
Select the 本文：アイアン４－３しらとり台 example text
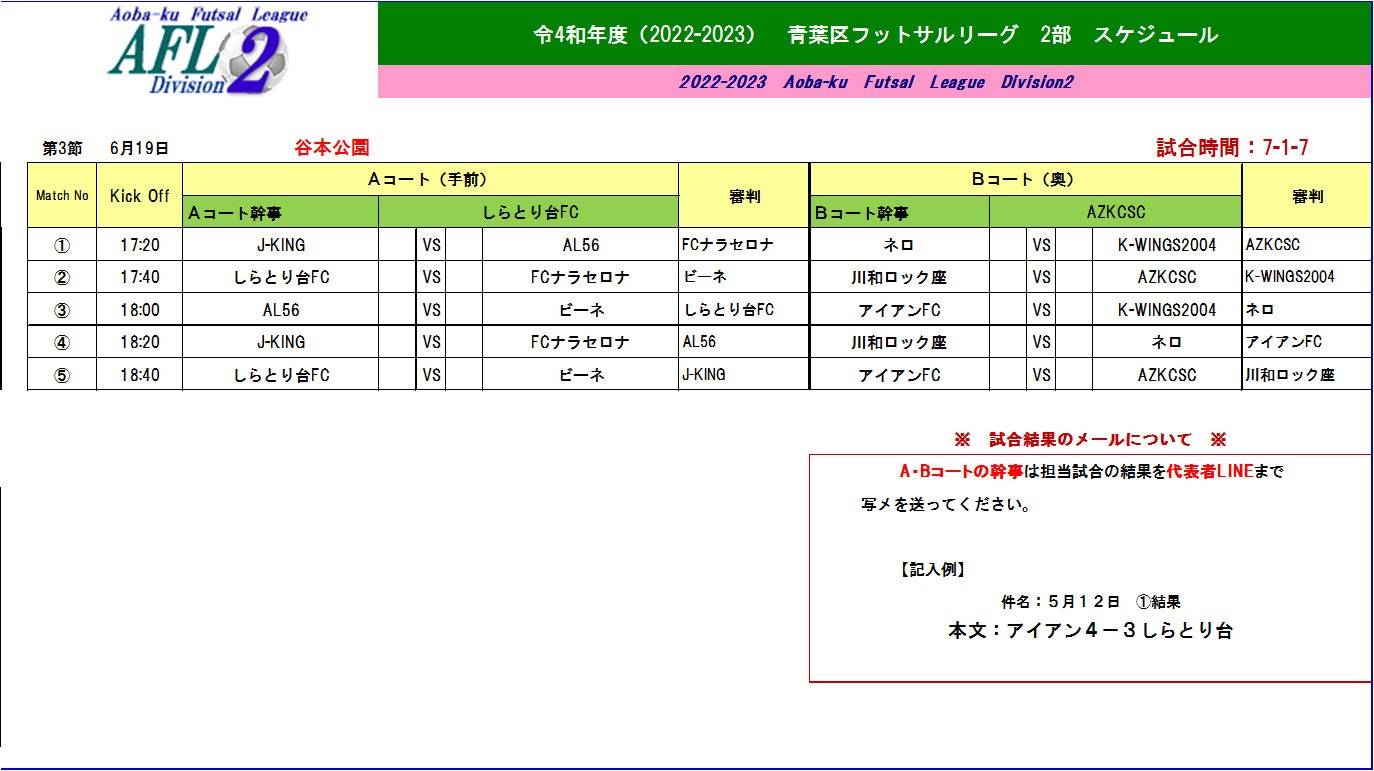point(1090,631)
